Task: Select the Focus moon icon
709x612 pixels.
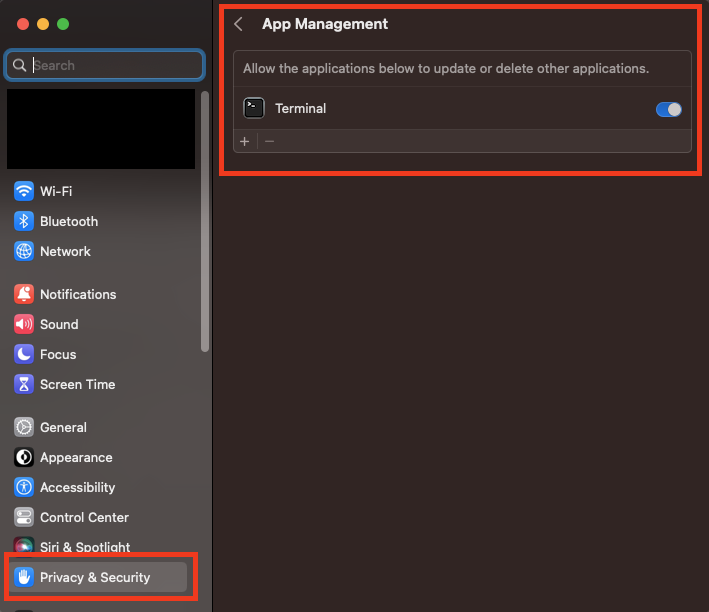Action: click(24, 354)
